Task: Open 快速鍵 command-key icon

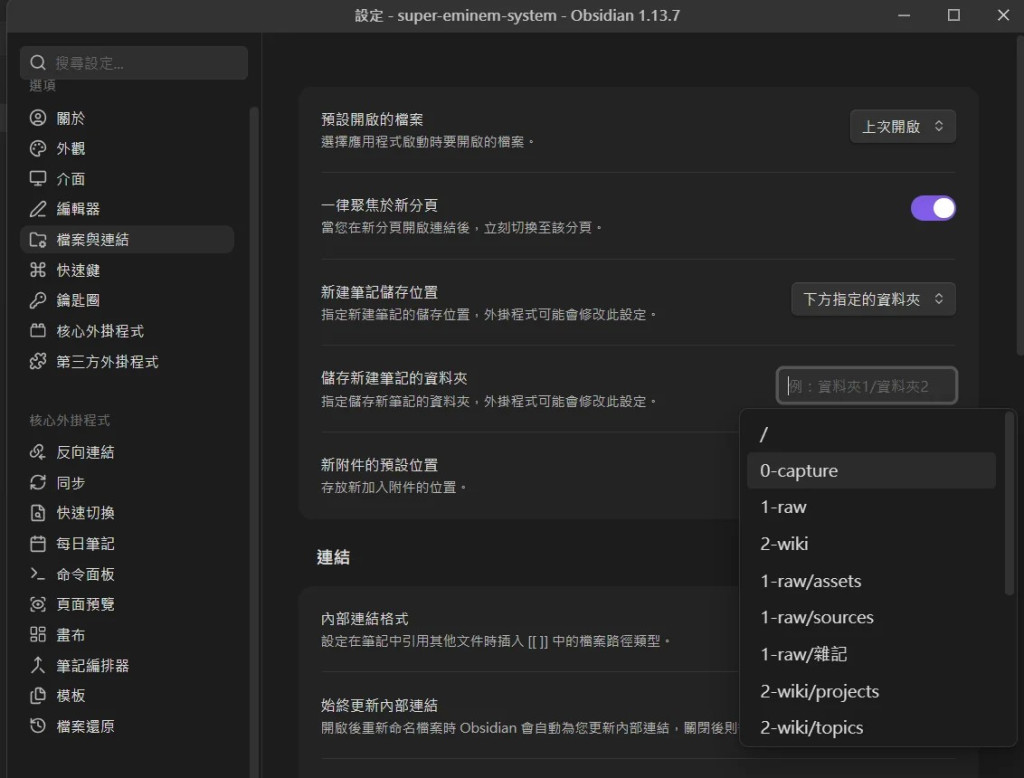Action: [38, 270]
